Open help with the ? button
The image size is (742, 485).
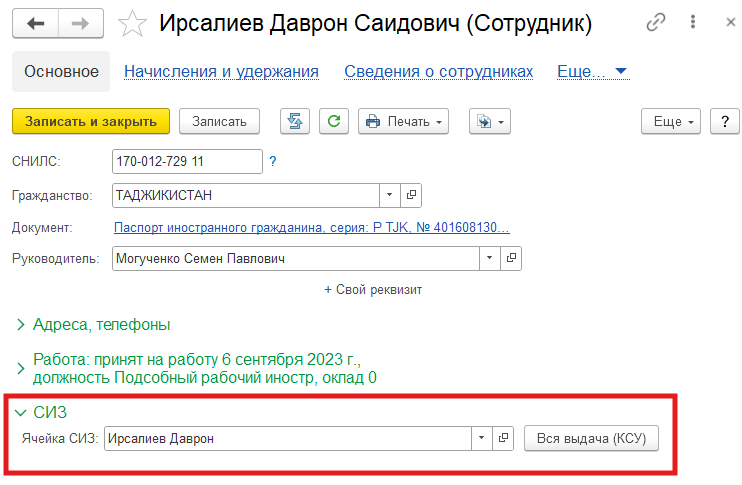724,122
